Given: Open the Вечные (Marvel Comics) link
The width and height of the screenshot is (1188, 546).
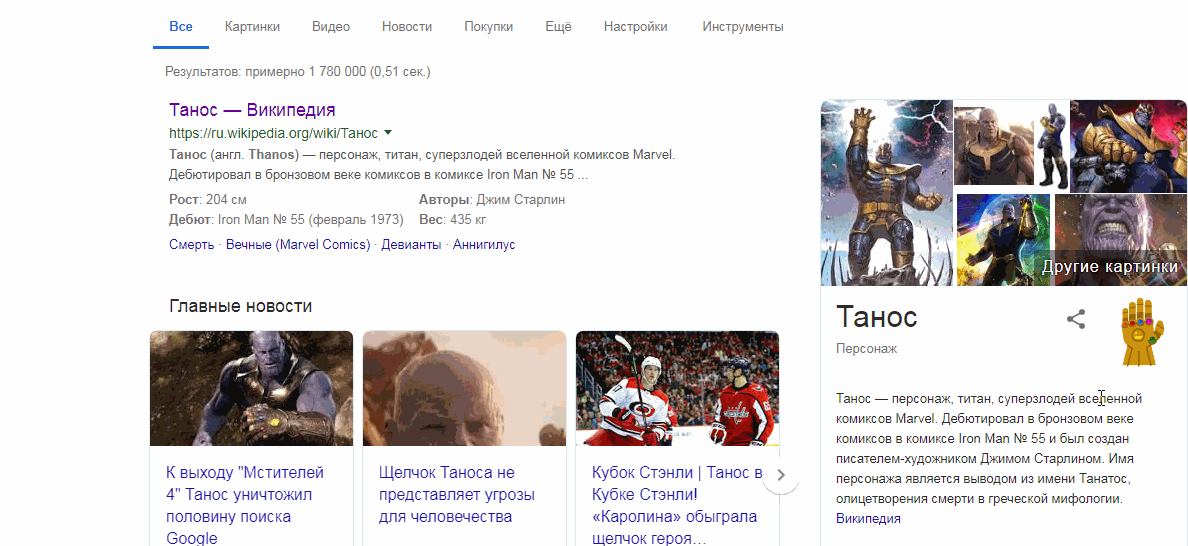Looking at the screenshot, I should click(x=298, y=245).
